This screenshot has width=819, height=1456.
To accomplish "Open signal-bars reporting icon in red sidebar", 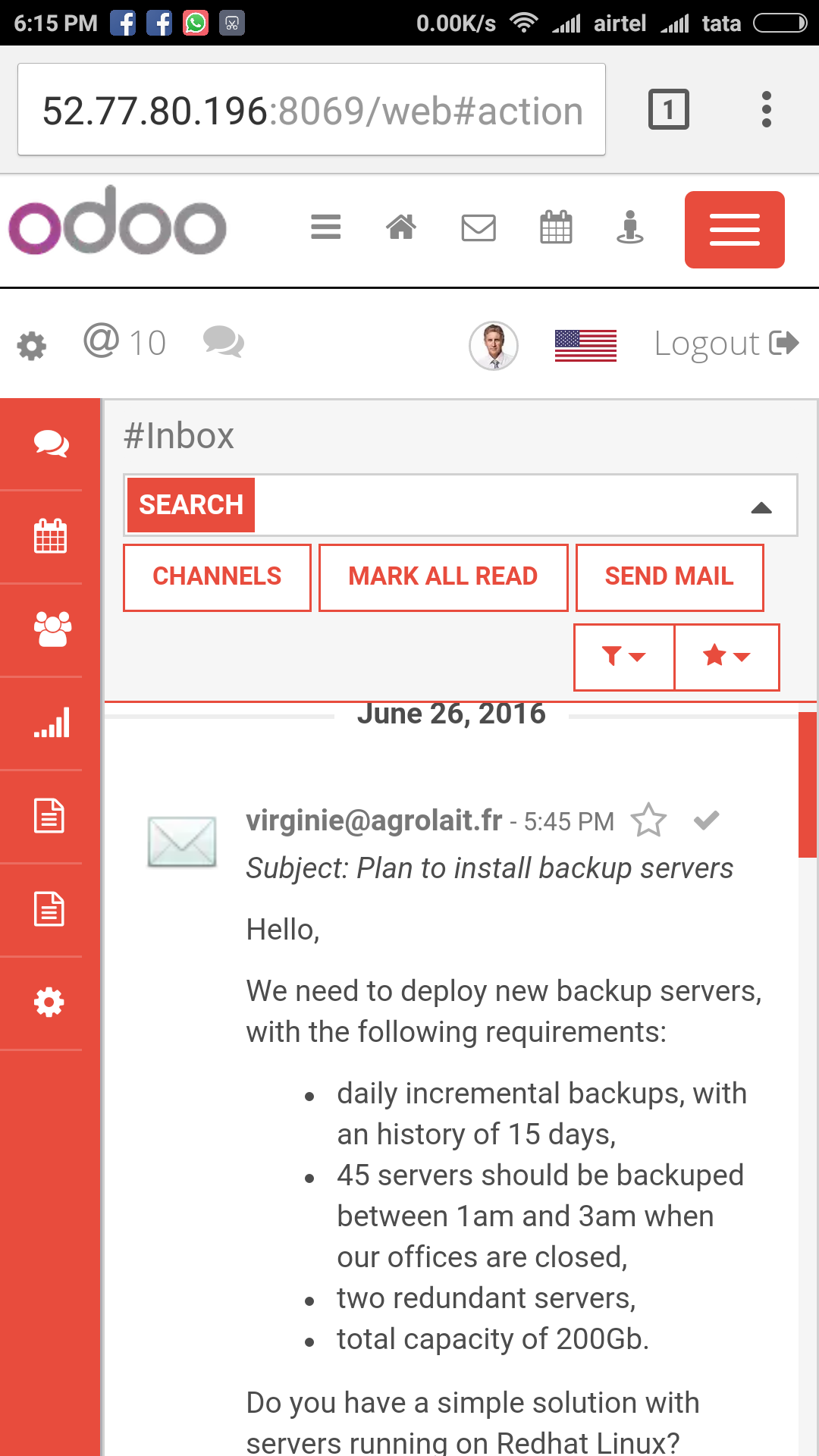I will [52, 722].
